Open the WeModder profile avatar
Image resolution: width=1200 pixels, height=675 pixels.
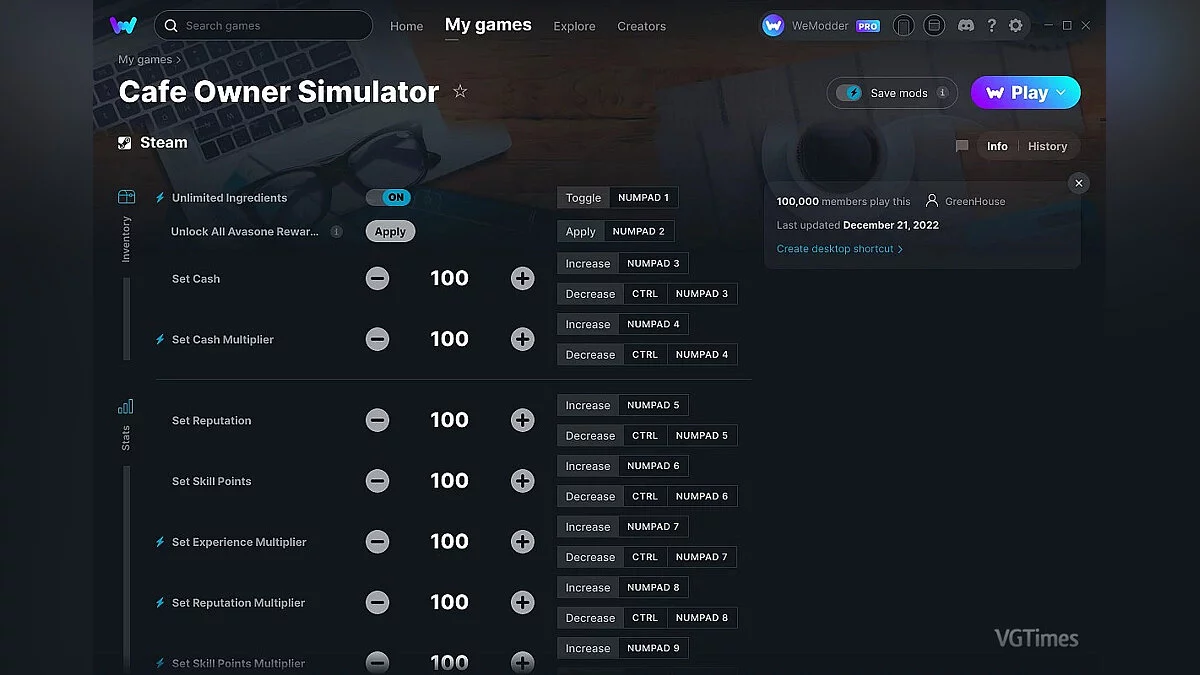click(x=773, y=26)
